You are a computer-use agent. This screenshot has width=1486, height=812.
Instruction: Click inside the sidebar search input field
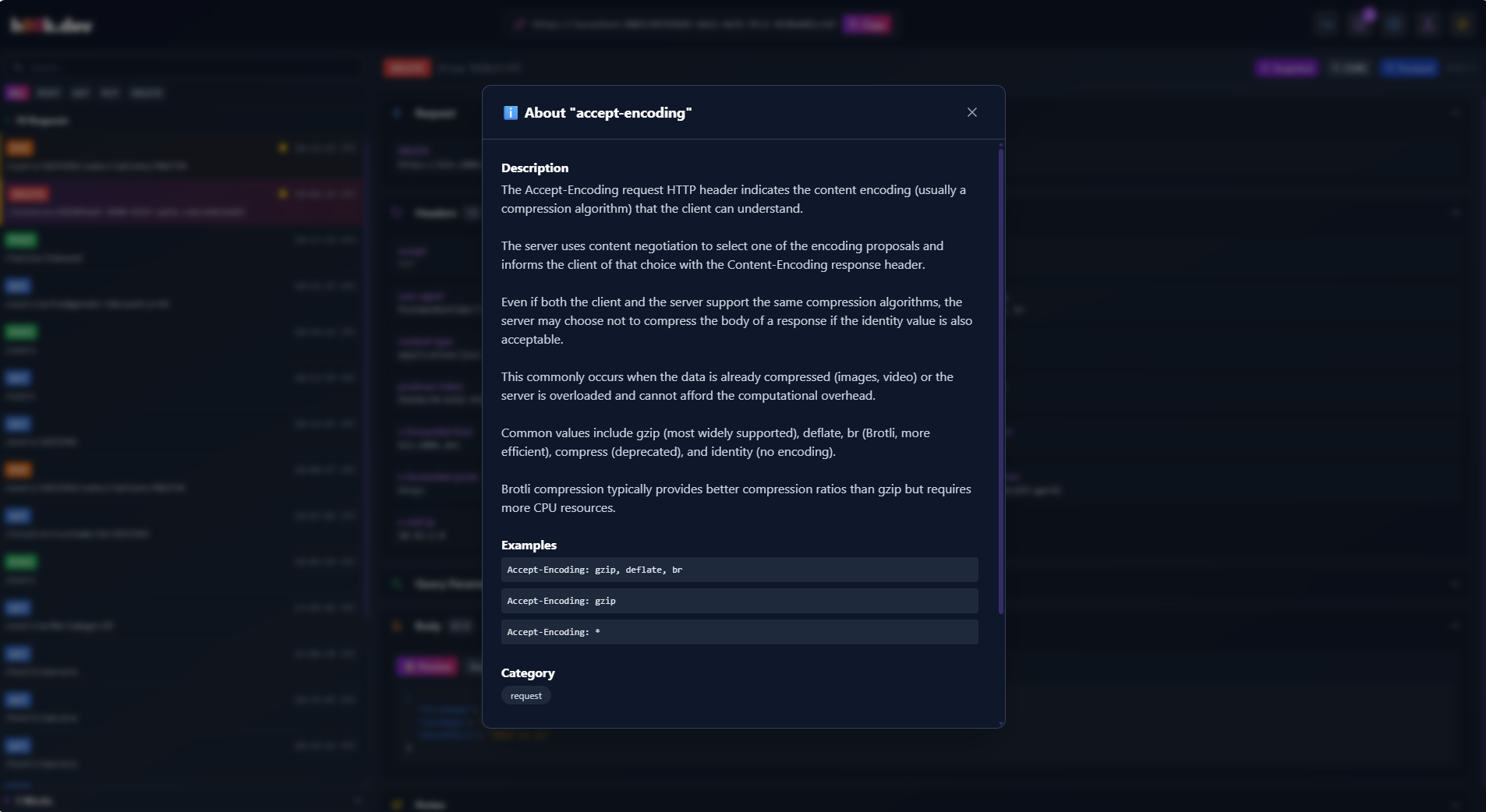tap(156, 67)
